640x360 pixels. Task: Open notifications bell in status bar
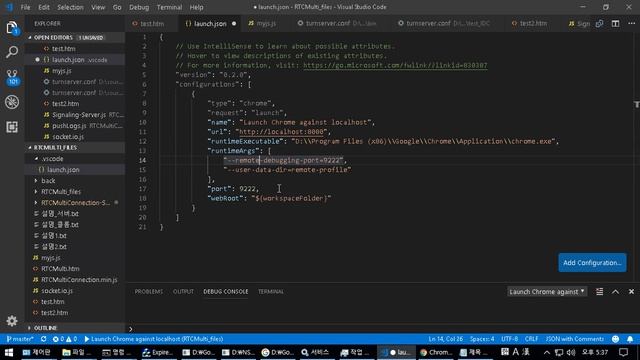(x=630, y=339)
